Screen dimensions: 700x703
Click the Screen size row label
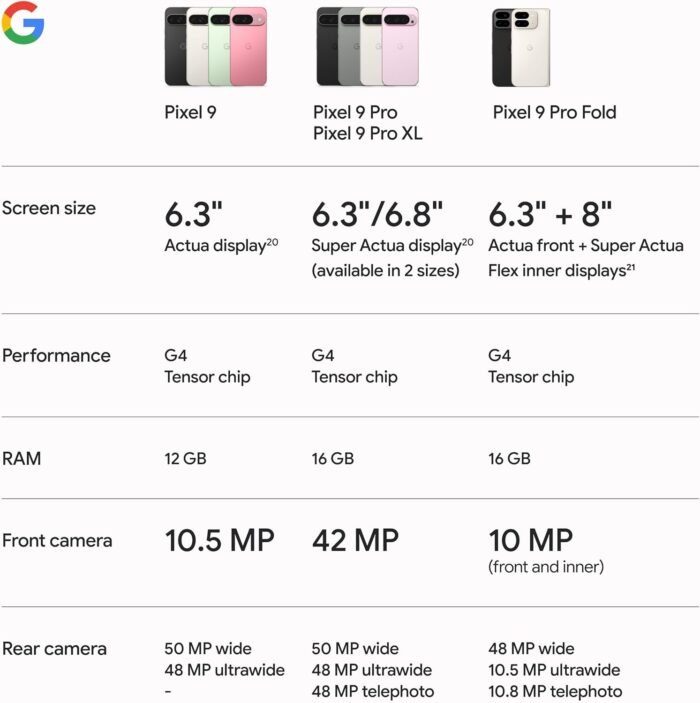pyautogui.click(x=49, y=208)
